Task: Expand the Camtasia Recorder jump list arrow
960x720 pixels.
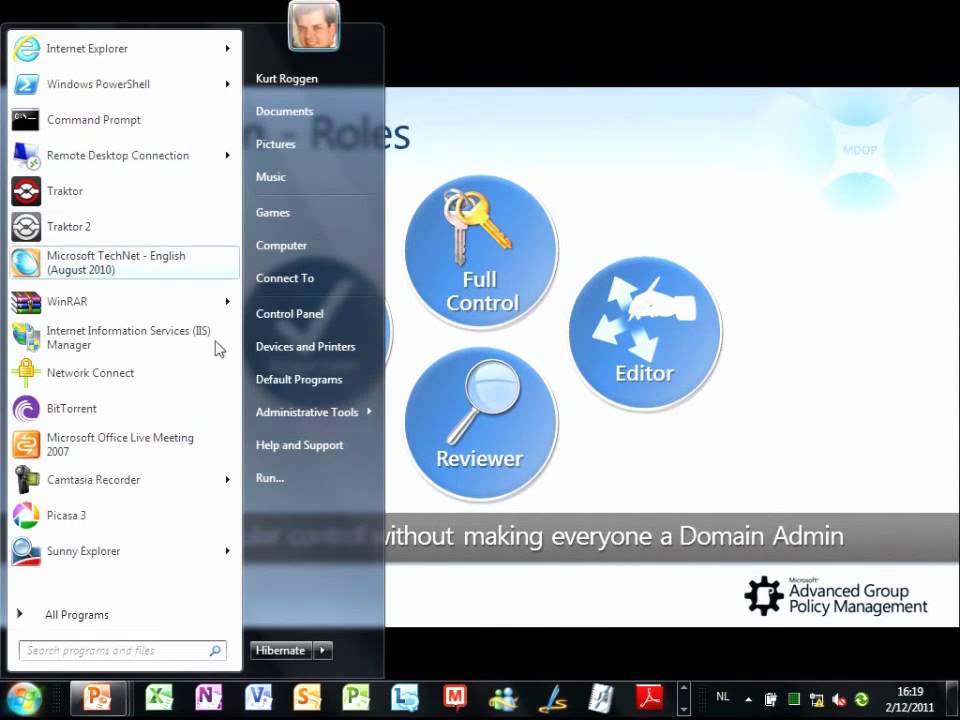Action: pyautogui.click(x=228, y=479)
